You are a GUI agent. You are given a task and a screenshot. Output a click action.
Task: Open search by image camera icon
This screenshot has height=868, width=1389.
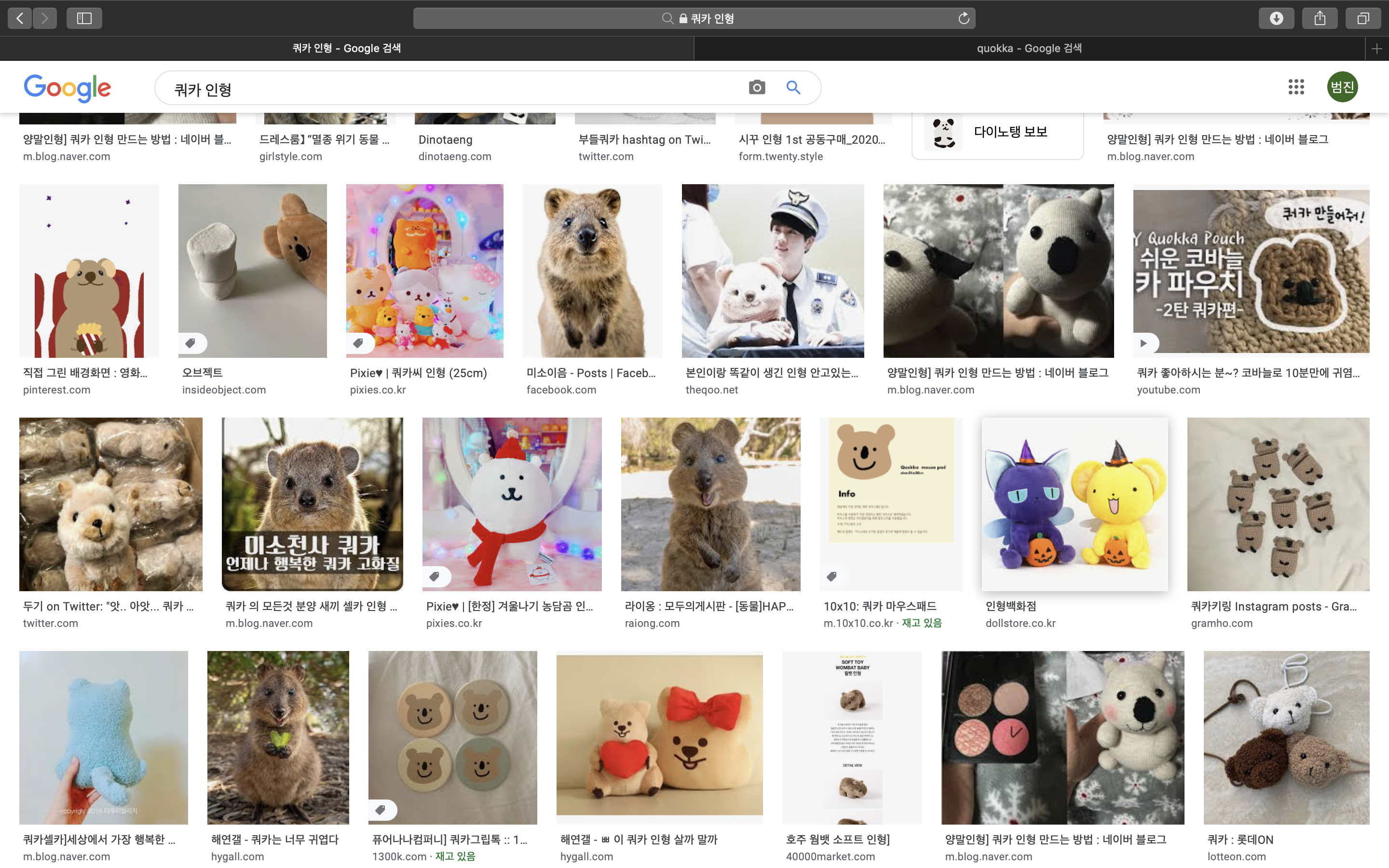(757, 87)
